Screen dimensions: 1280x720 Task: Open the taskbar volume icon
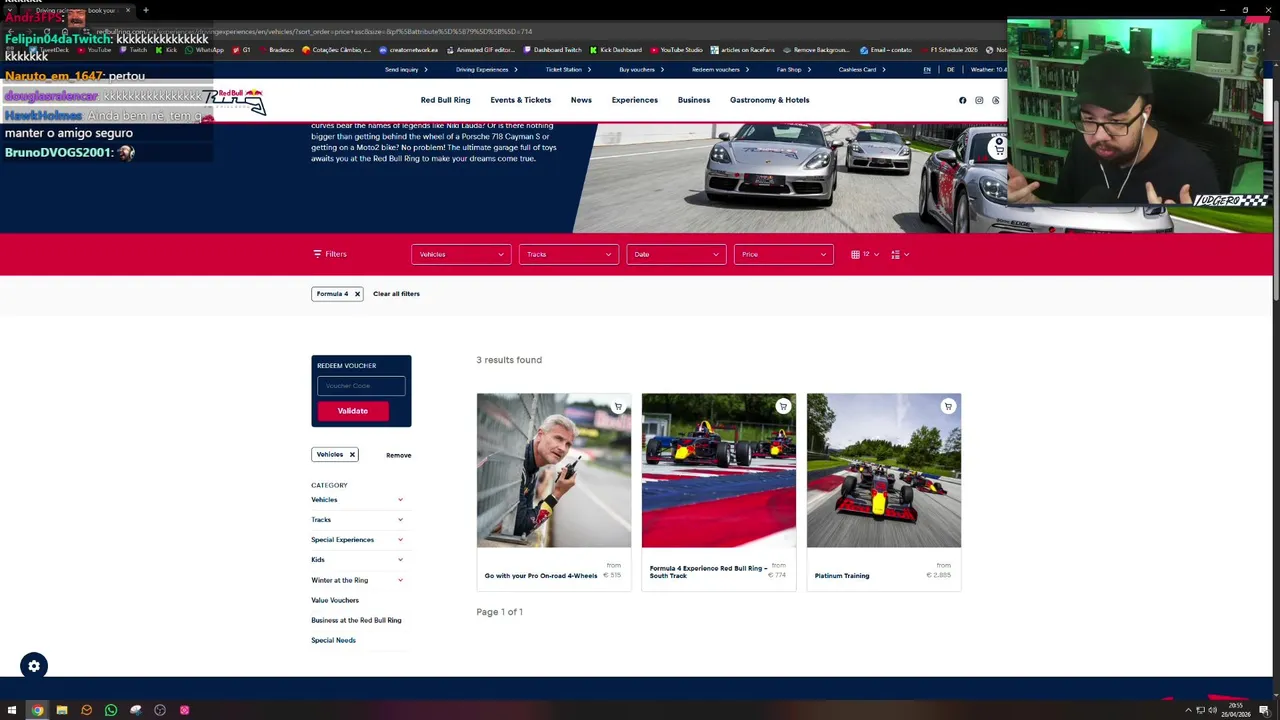(1213, 710)
